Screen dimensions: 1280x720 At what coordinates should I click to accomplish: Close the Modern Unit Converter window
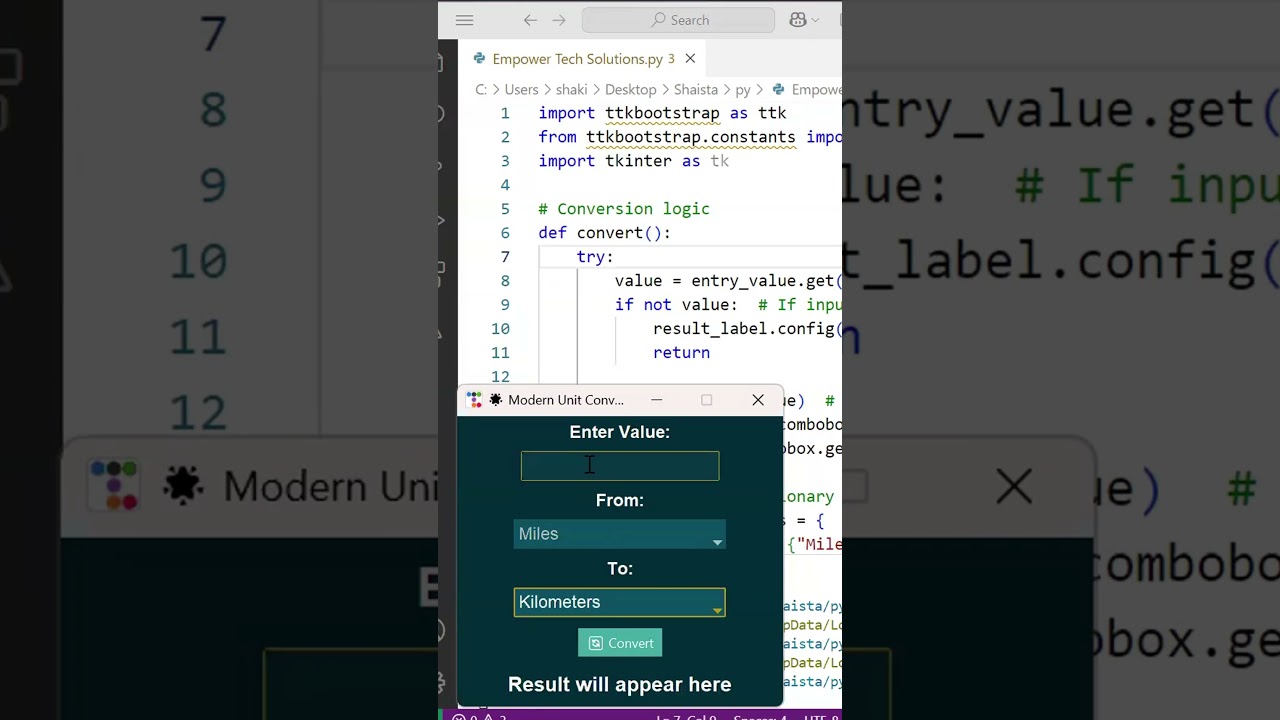point(758,400)
